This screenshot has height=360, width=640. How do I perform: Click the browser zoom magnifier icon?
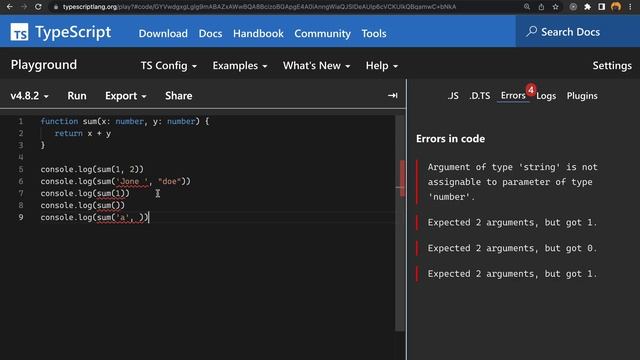click(527, 7)
